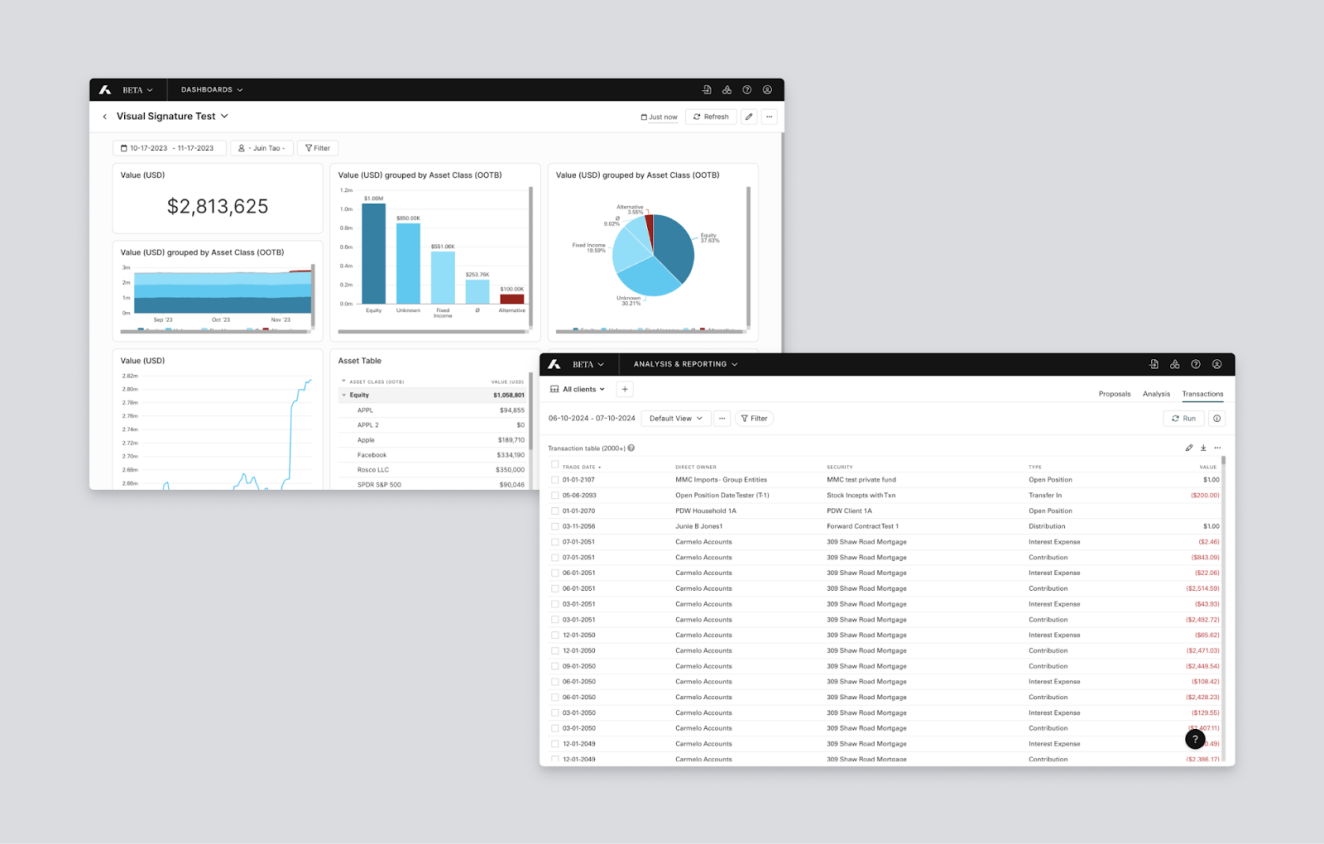Click the info icon next to the Run button
The image size is (1324, 844).
coord(1217,419)
